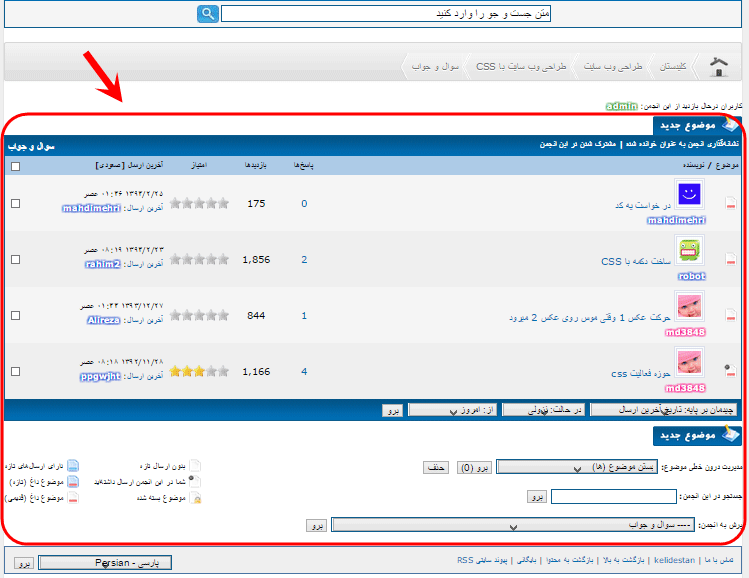Click 'برو' next to forum search field

pyautogui.click(x=537, y=497)
